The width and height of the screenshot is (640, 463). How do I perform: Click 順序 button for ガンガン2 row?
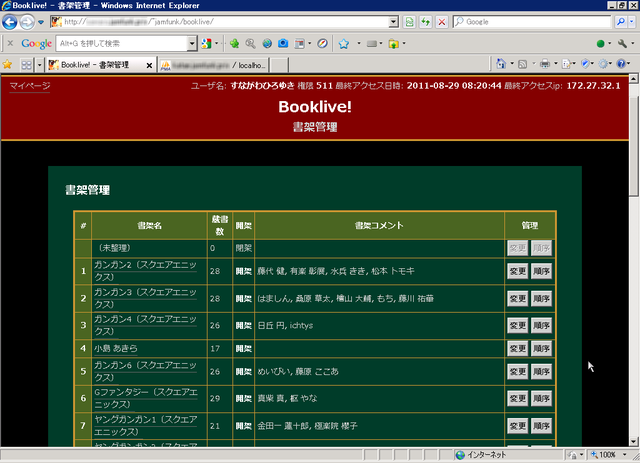point(541,271)
